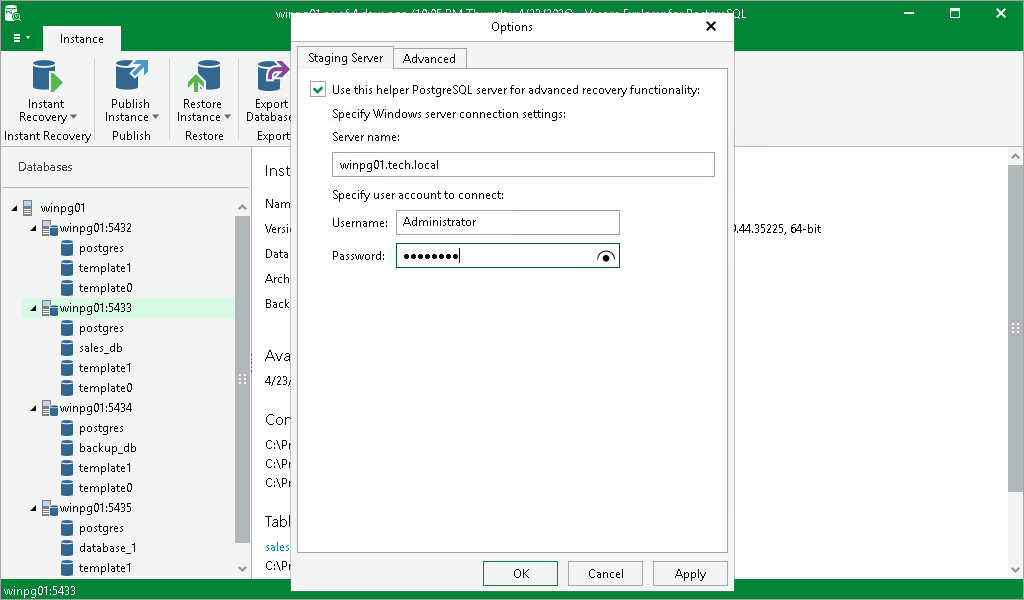
Task: Open the Instant Recovery dropdown arrow
Action: tap(73, 118)
